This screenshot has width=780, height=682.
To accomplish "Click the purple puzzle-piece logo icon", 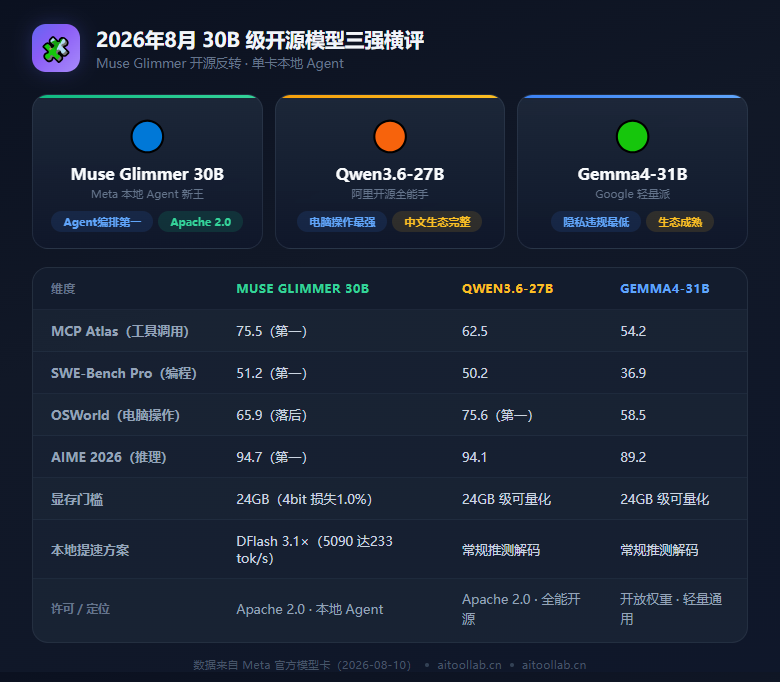I will [56, 48].
